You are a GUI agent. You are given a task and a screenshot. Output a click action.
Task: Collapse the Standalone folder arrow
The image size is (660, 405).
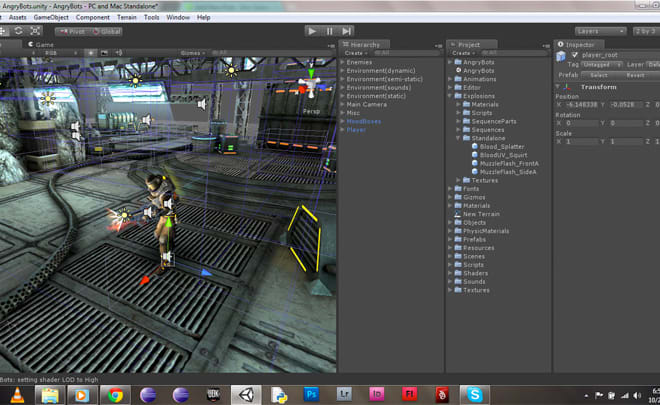(458, 138)
